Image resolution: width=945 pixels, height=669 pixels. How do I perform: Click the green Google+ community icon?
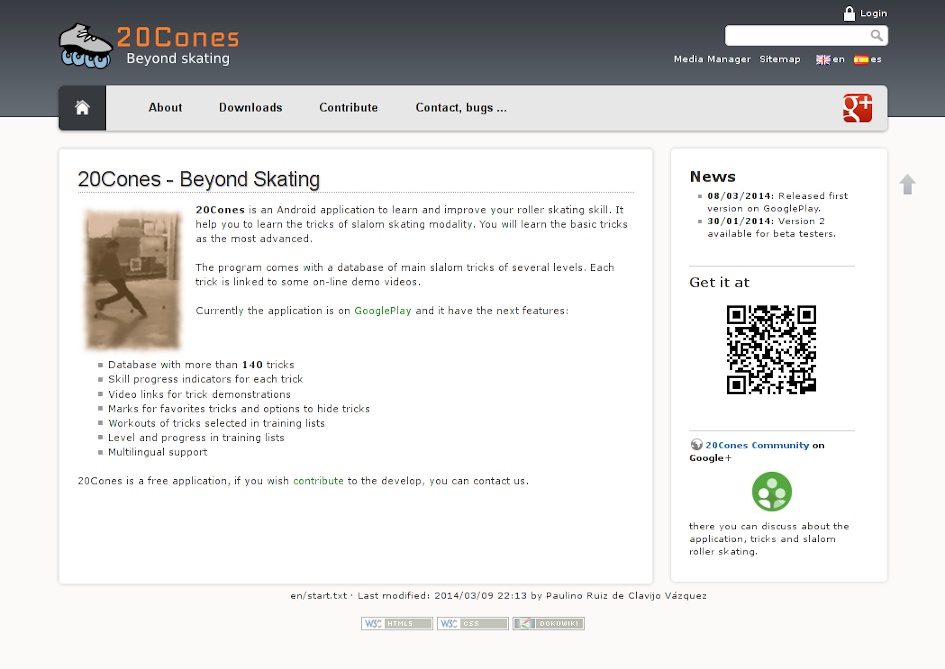pos(771,491)
